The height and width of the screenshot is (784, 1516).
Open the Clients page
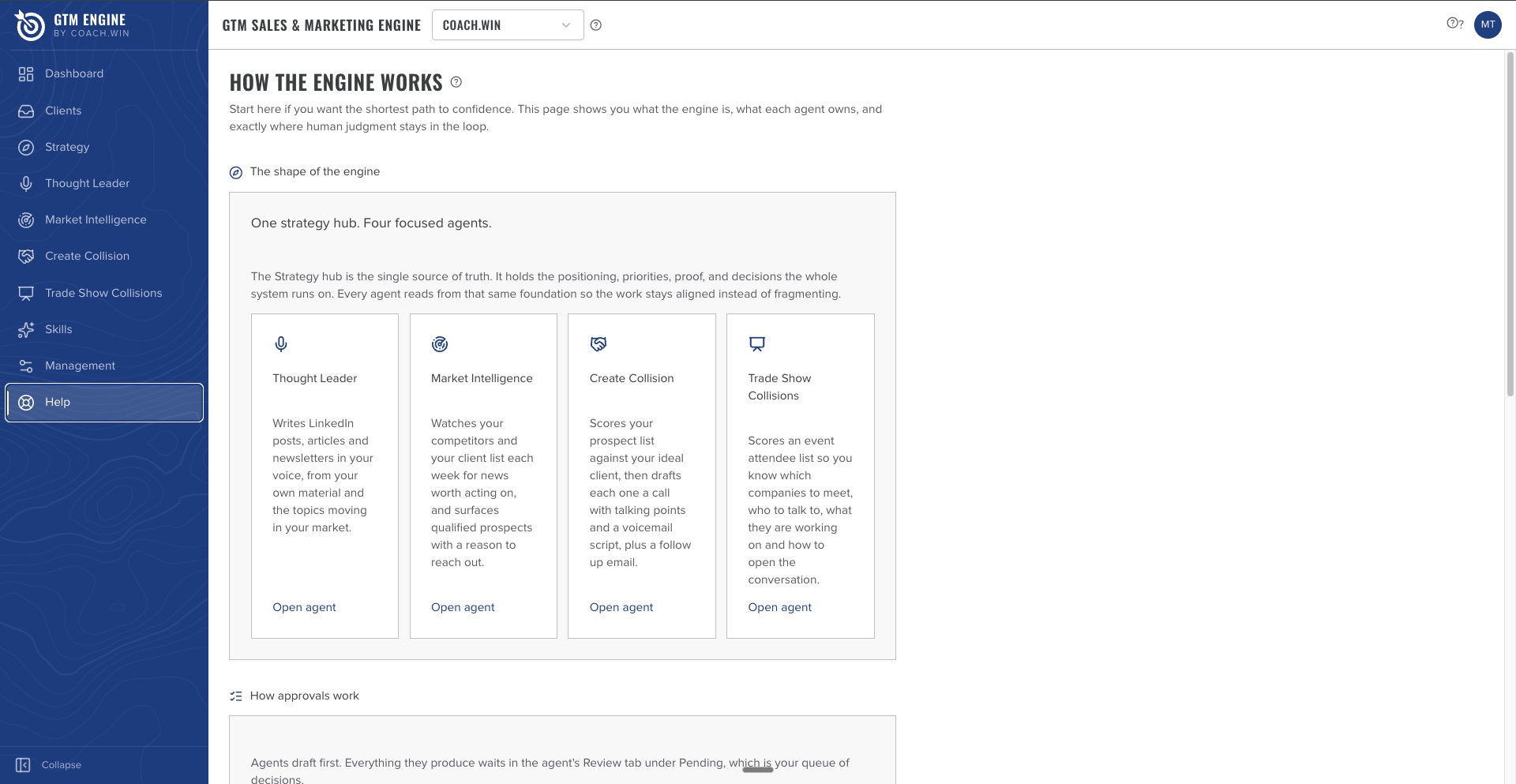point(104,111)
